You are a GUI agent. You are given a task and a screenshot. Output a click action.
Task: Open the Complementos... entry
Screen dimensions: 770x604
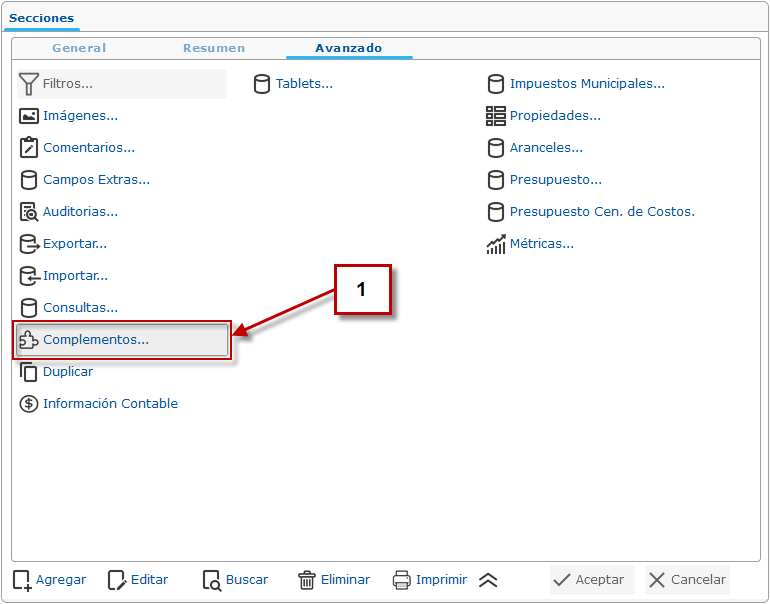(x=122, y=340)
